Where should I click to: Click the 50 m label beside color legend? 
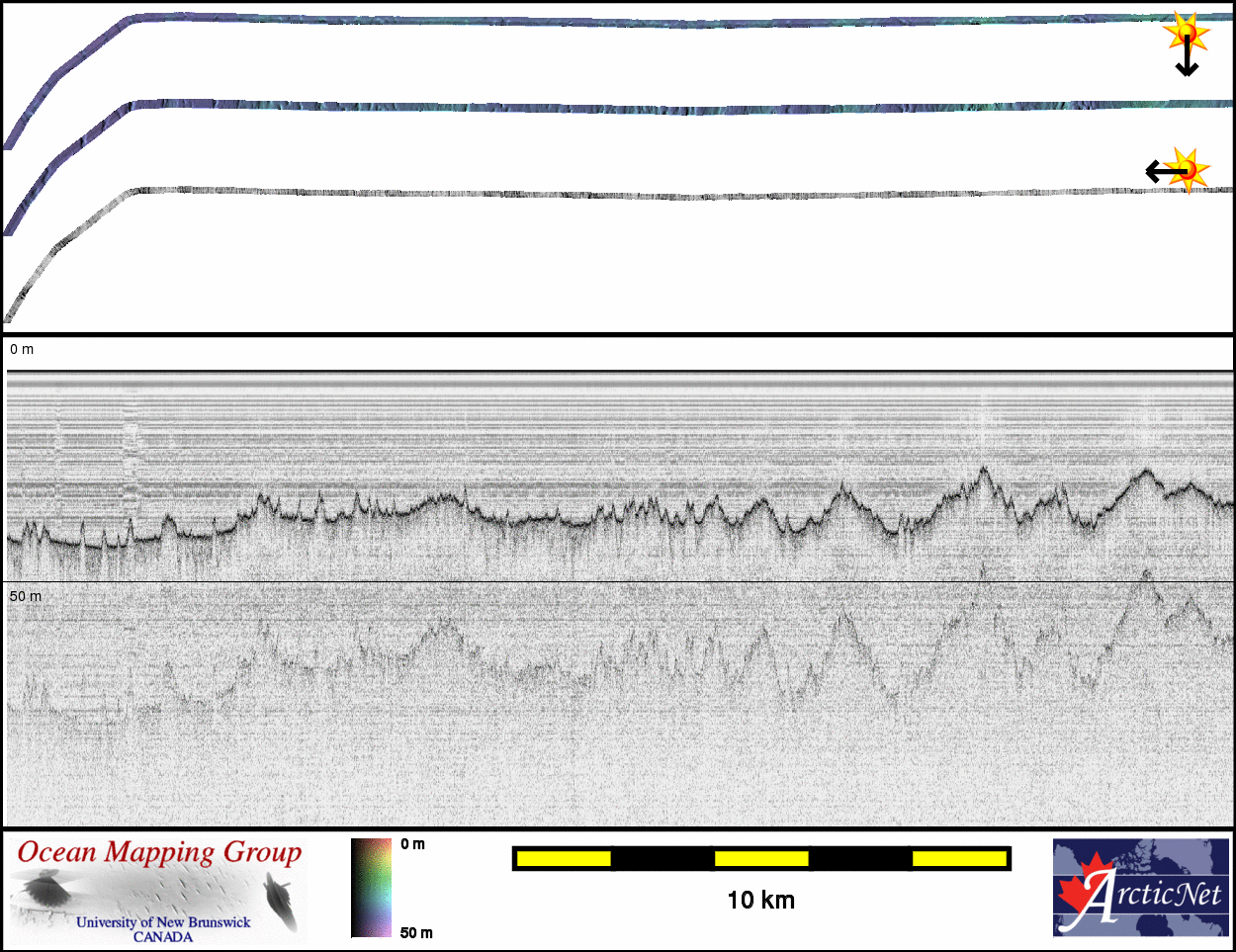click(416, 933)
